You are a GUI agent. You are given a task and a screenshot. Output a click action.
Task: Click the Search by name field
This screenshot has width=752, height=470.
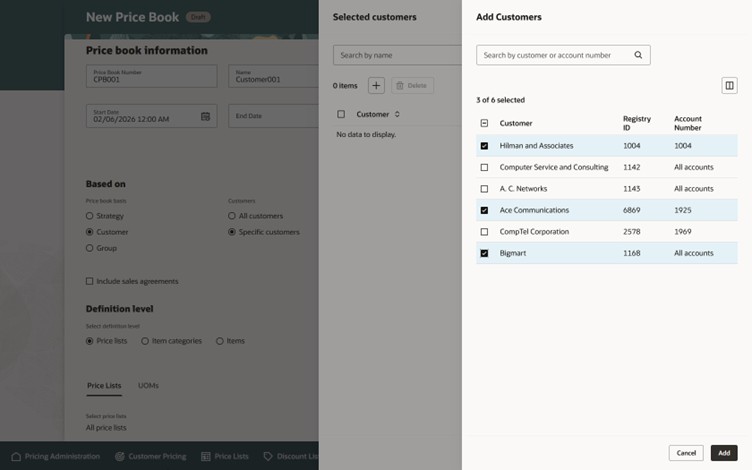point(397,55)
